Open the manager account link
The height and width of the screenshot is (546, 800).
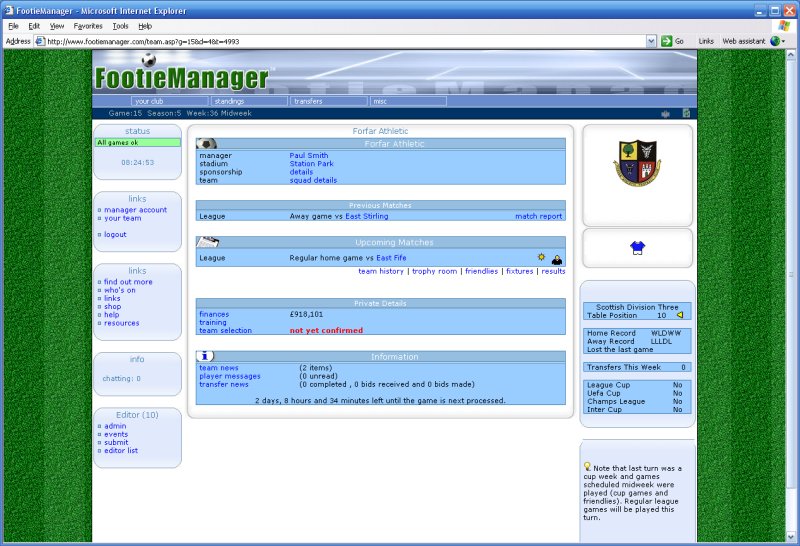point(135,210)
